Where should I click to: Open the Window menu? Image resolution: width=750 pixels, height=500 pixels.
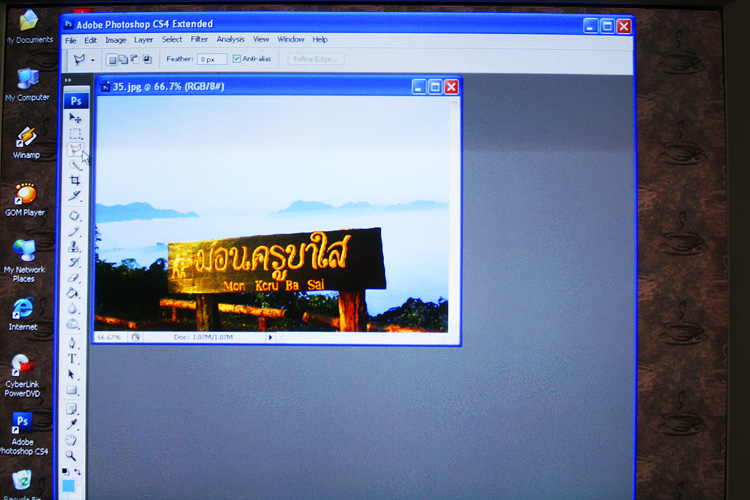(x=291, y=39)
